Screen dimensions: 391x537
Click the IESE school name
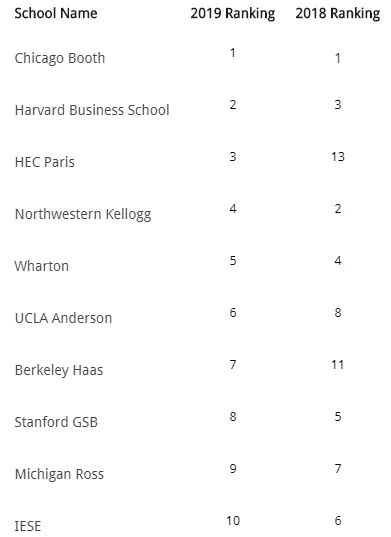click(x=28, y=526)
